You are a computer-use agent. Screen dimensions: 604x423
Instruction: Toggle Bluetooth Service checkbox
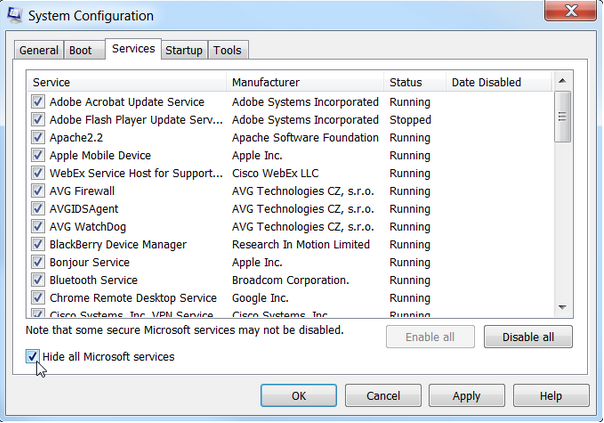coord(38,280)
